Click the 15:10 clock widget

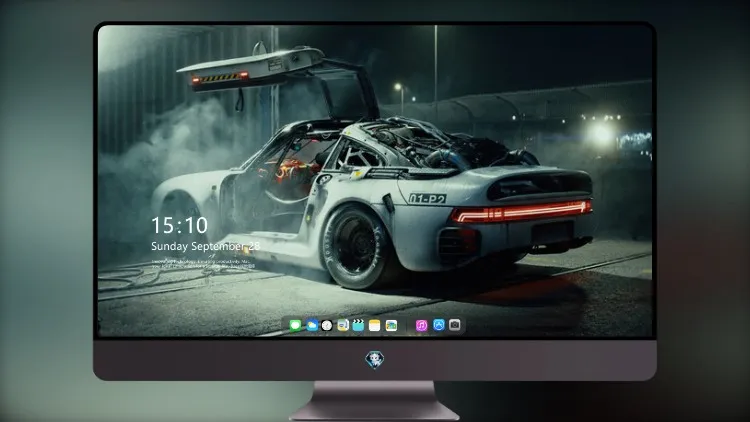pos(179,225)
